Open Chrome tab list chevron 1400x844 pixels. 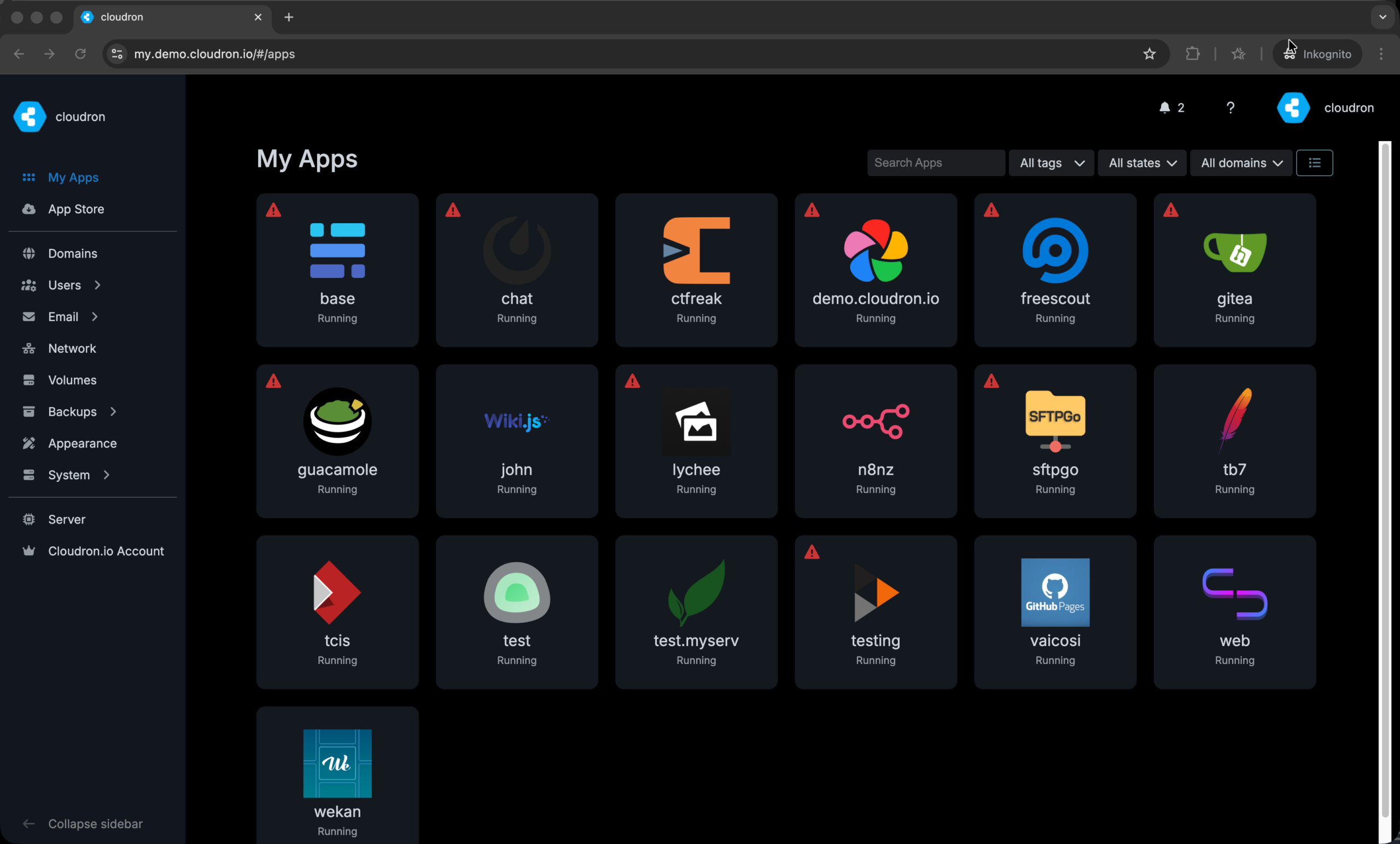1382,17
